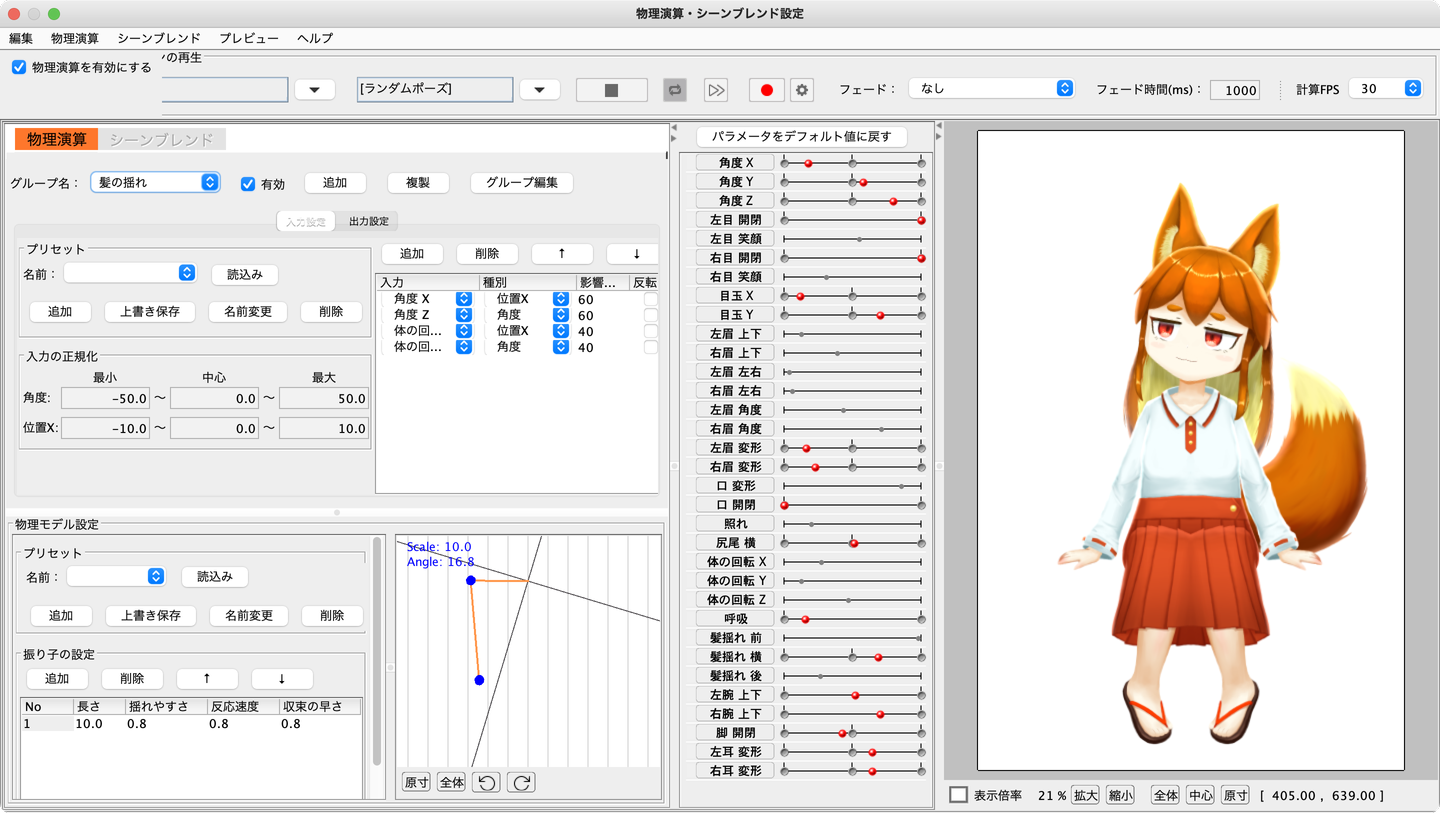The width and height of the screenshot is (1440, 813).
Task: Toggle the loop playback icon
Action: [x=675, y=90]
